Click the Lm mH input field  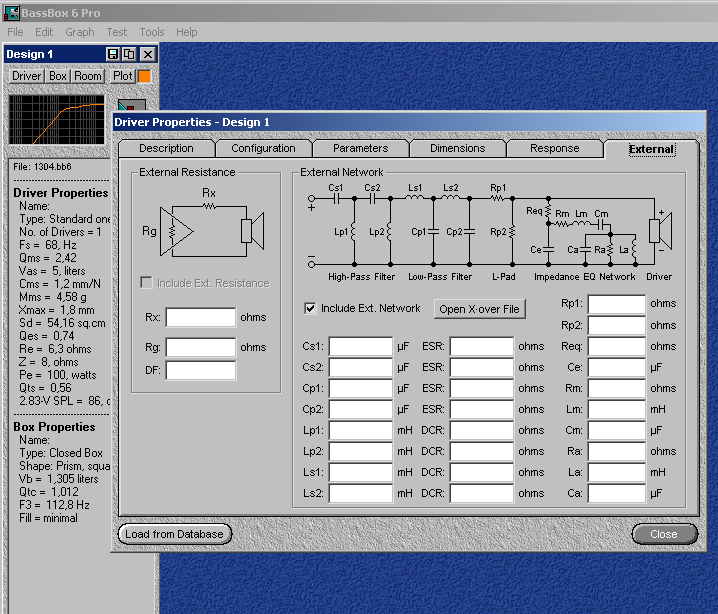coord(617,409)
